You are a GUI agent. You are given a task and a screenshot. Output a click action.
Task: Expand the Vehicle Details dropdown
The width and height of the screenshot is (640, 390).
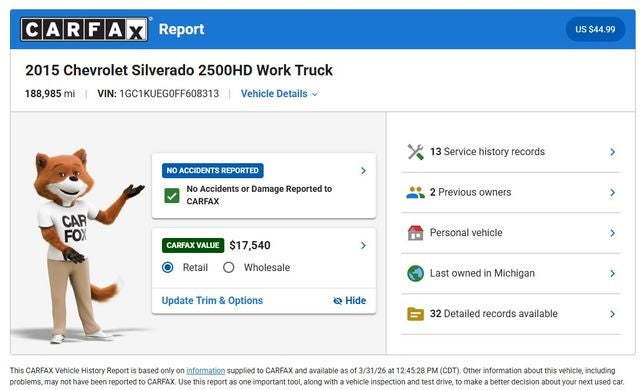click(279, 94)
